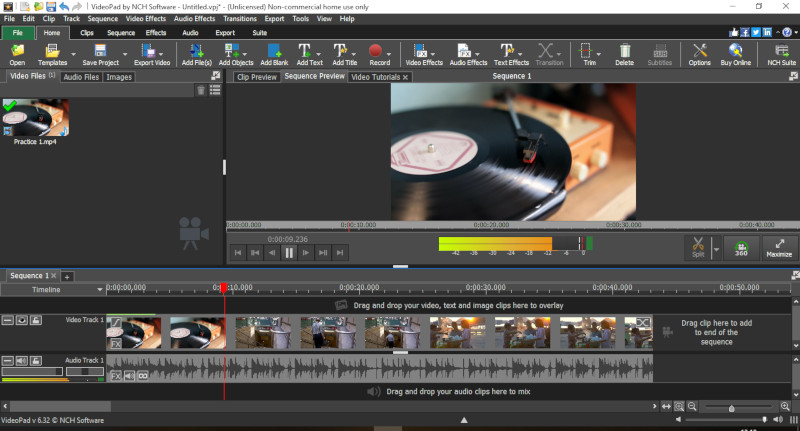Click the Delete trash icon in toolbar
This screenshot has width=800, height=431.
tap(624, 50)
